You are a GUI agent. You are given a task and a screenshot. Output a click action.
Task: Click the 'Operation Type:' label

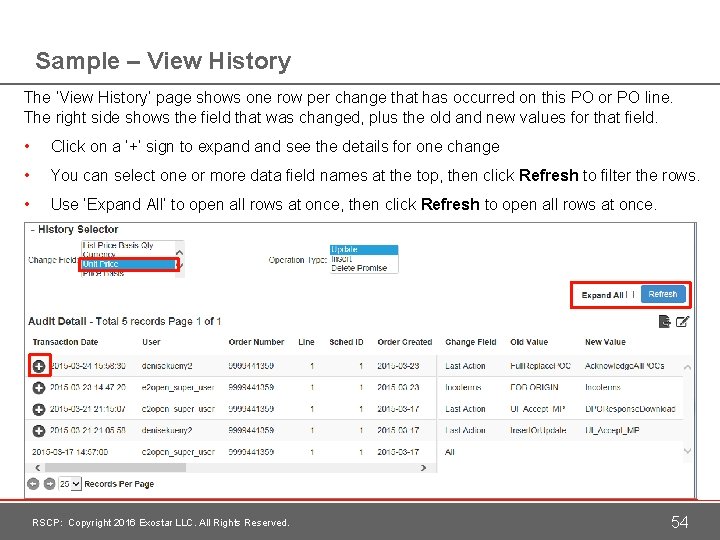click(x=298, y=260)
